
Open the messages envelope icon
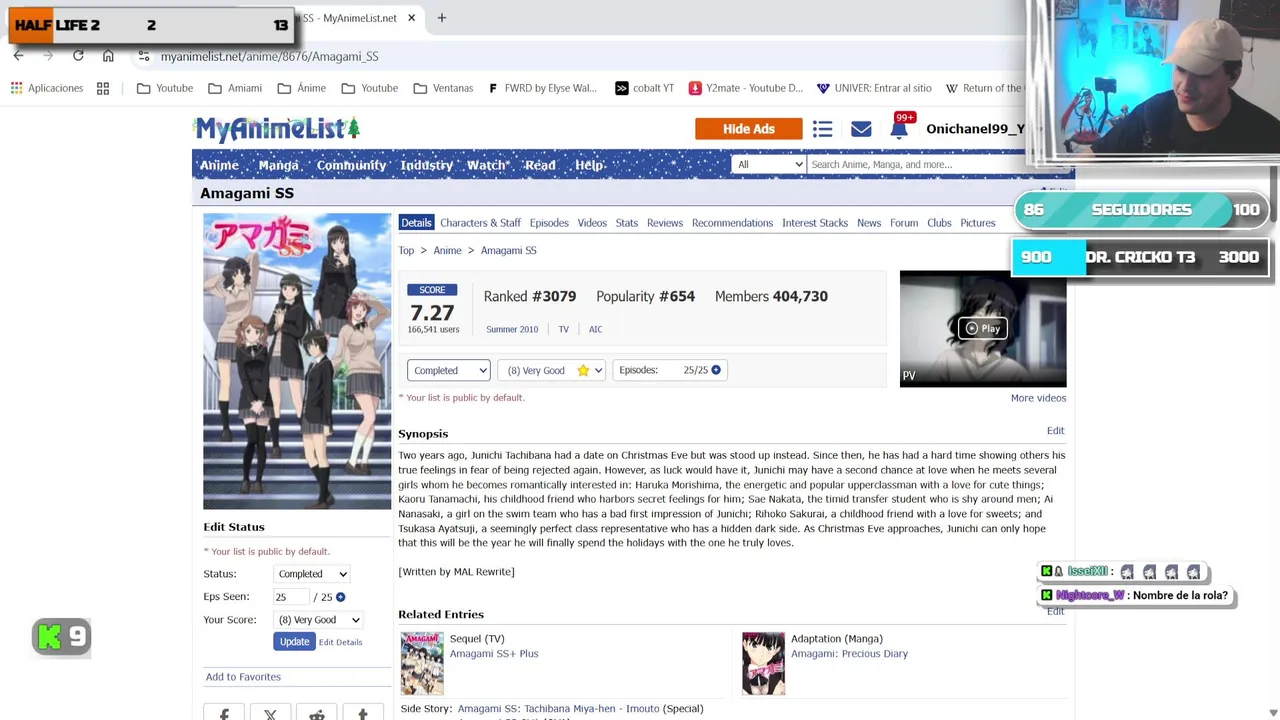861,129
